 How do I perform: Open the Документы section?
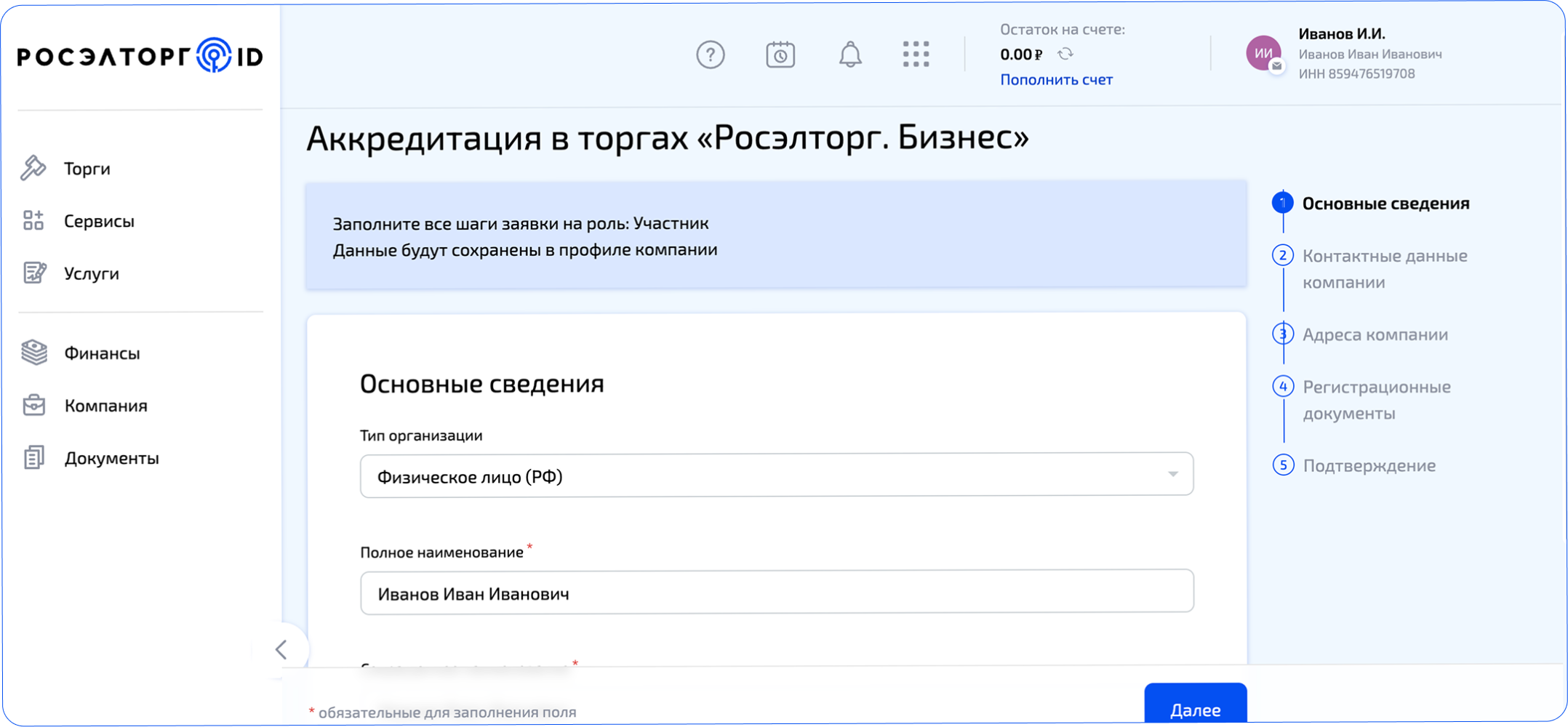point(112,458)
